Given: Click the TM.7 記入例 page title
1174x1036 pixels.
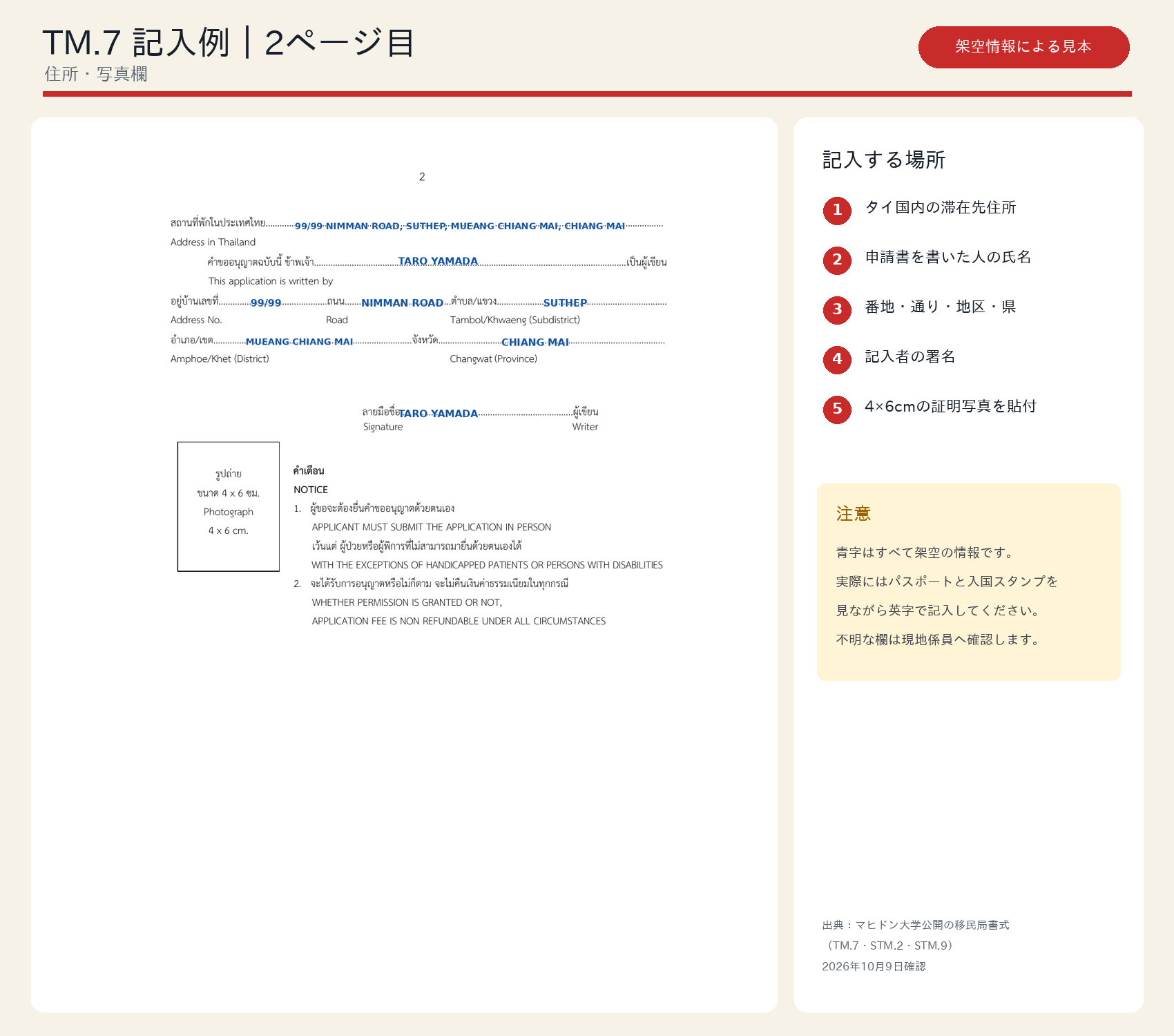Looking at the screenshot, I should pos(229,43).
